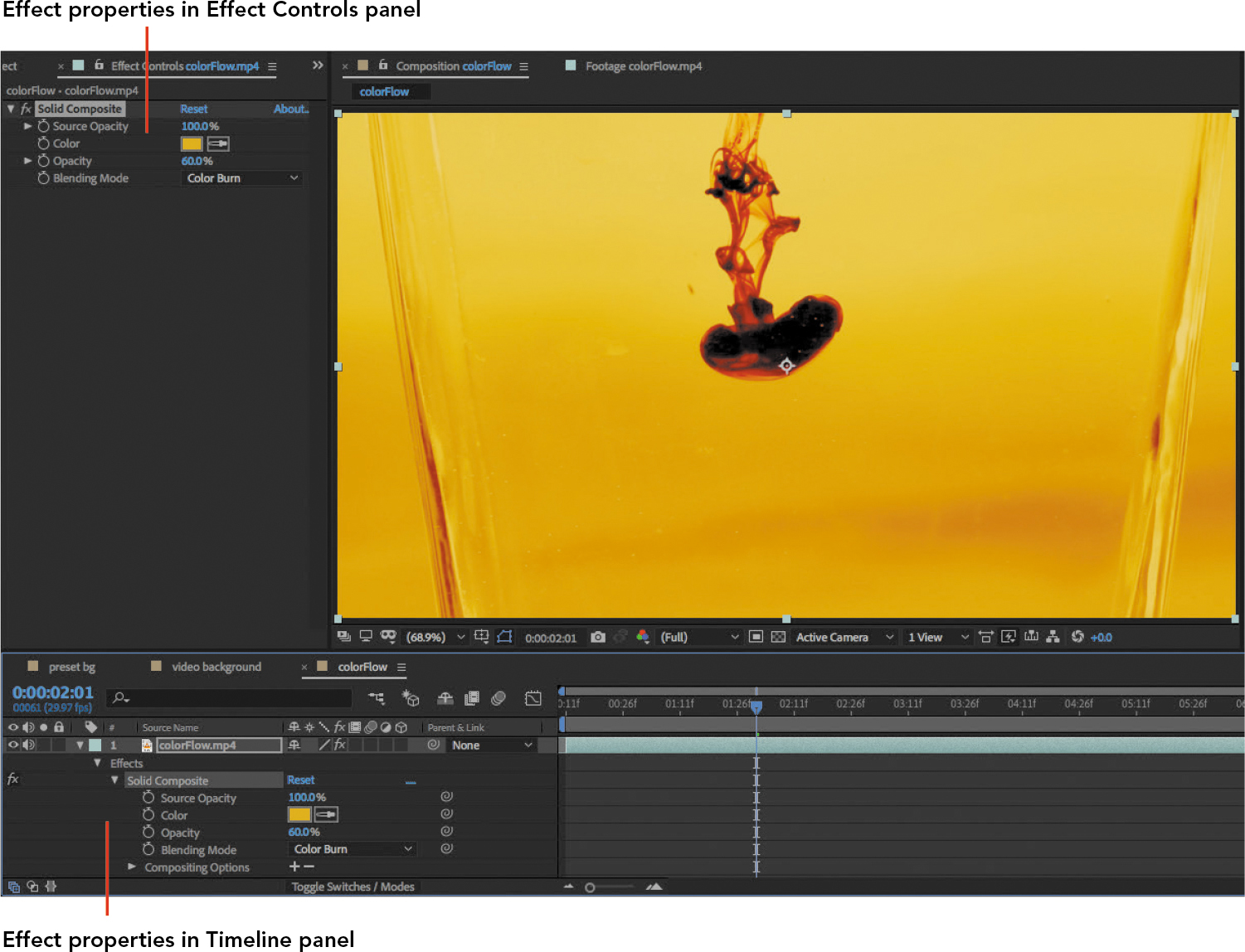Click the zoom in mountain icon in timeline
1245x952 pixels.
(x=654, y=886)
